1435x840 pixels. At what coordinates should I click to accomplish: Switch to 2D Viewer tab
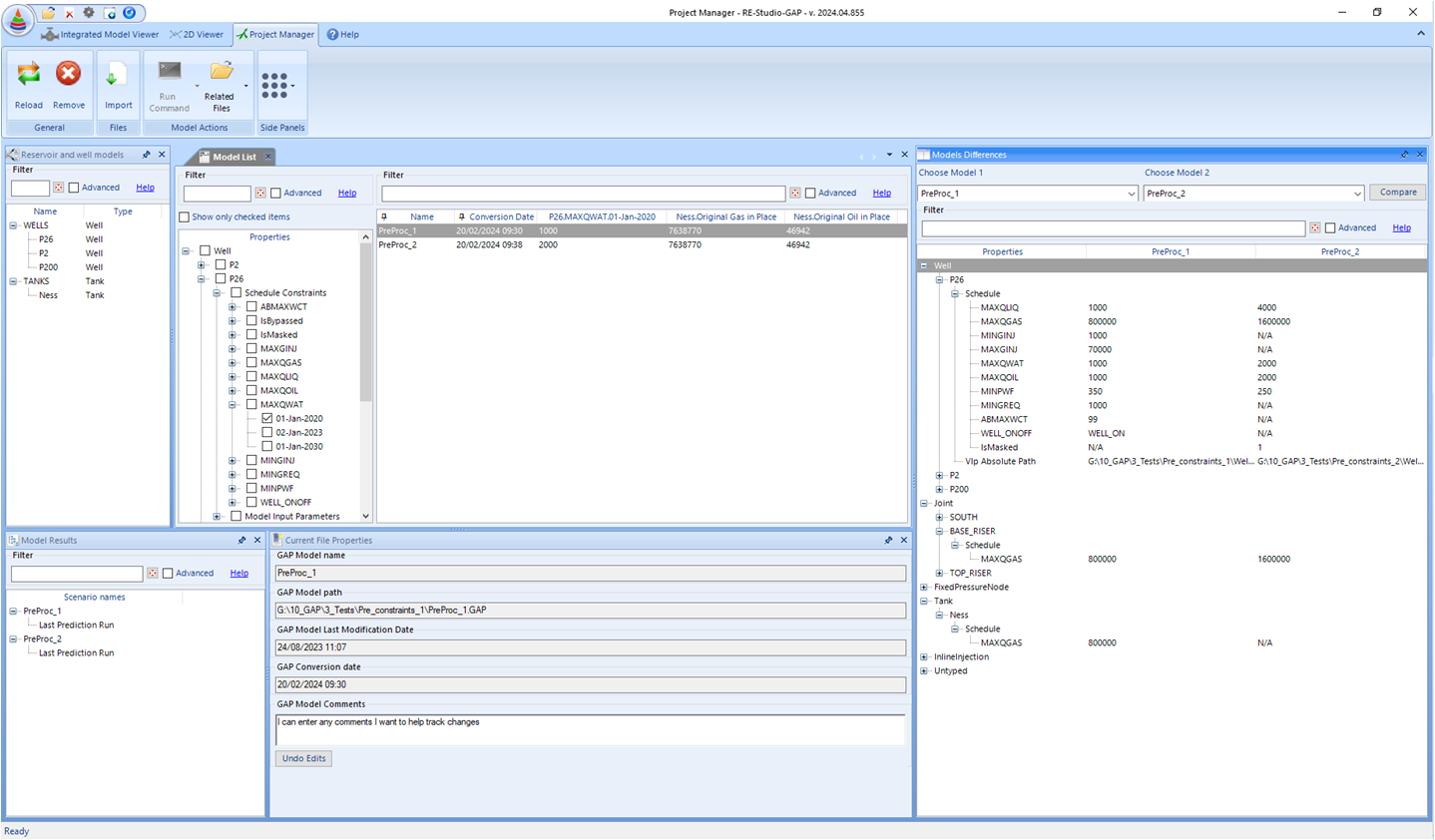click(x=197, y=34)
